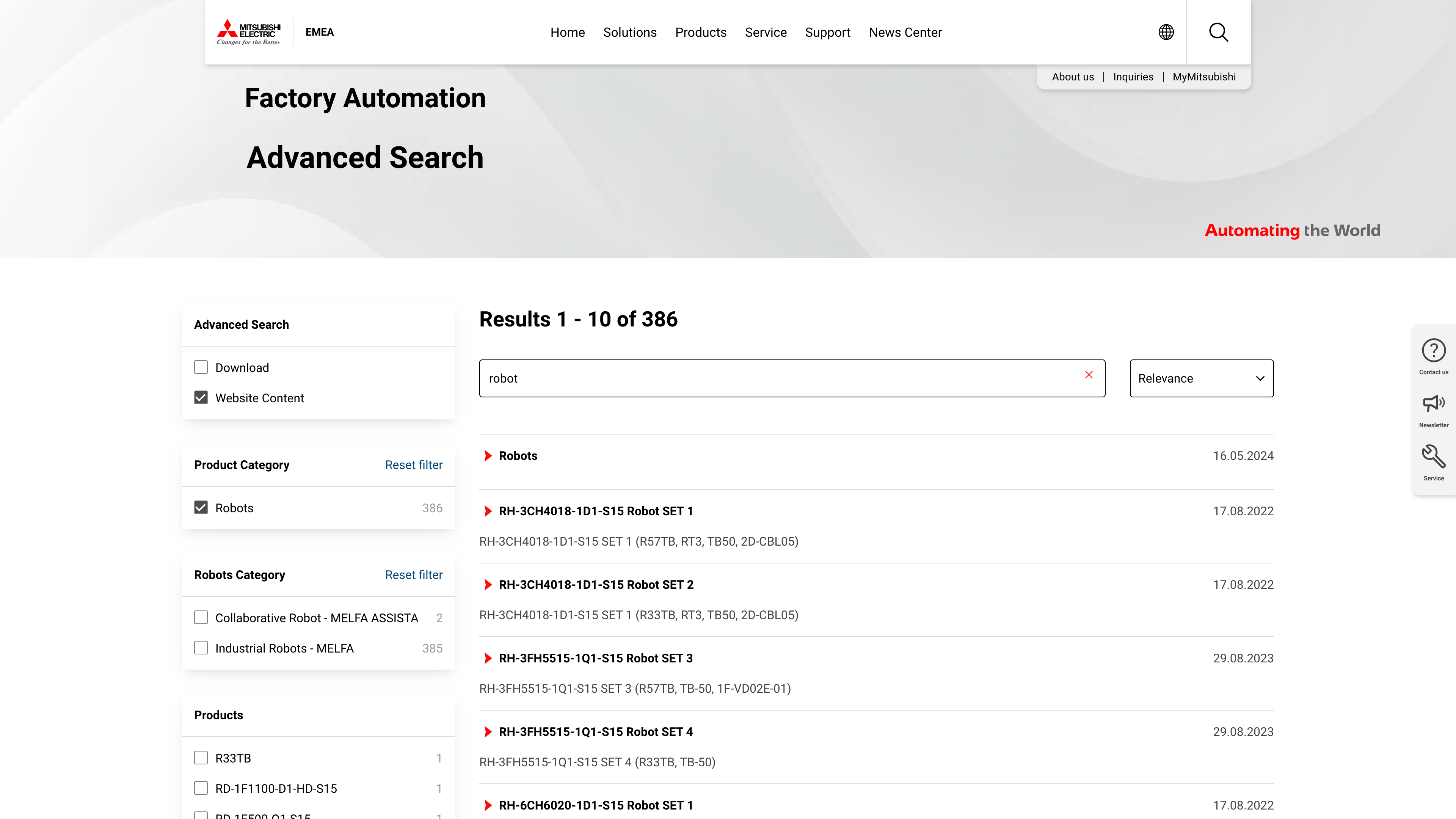Click the 'Automating the World' slogan
The height and width of the screenshot is (819, 1456).
(x=1292, y=230)
